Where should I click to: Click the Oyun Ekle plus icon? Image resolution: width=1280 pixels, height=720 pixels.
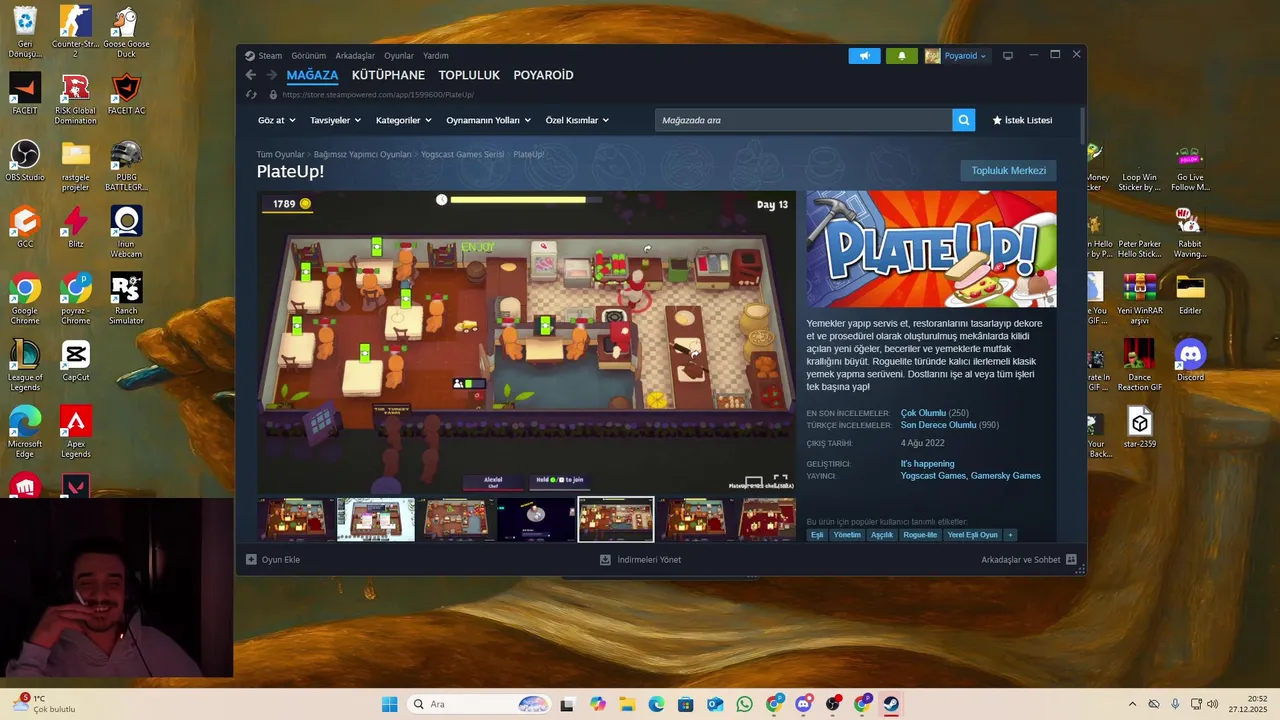[251, 560]
